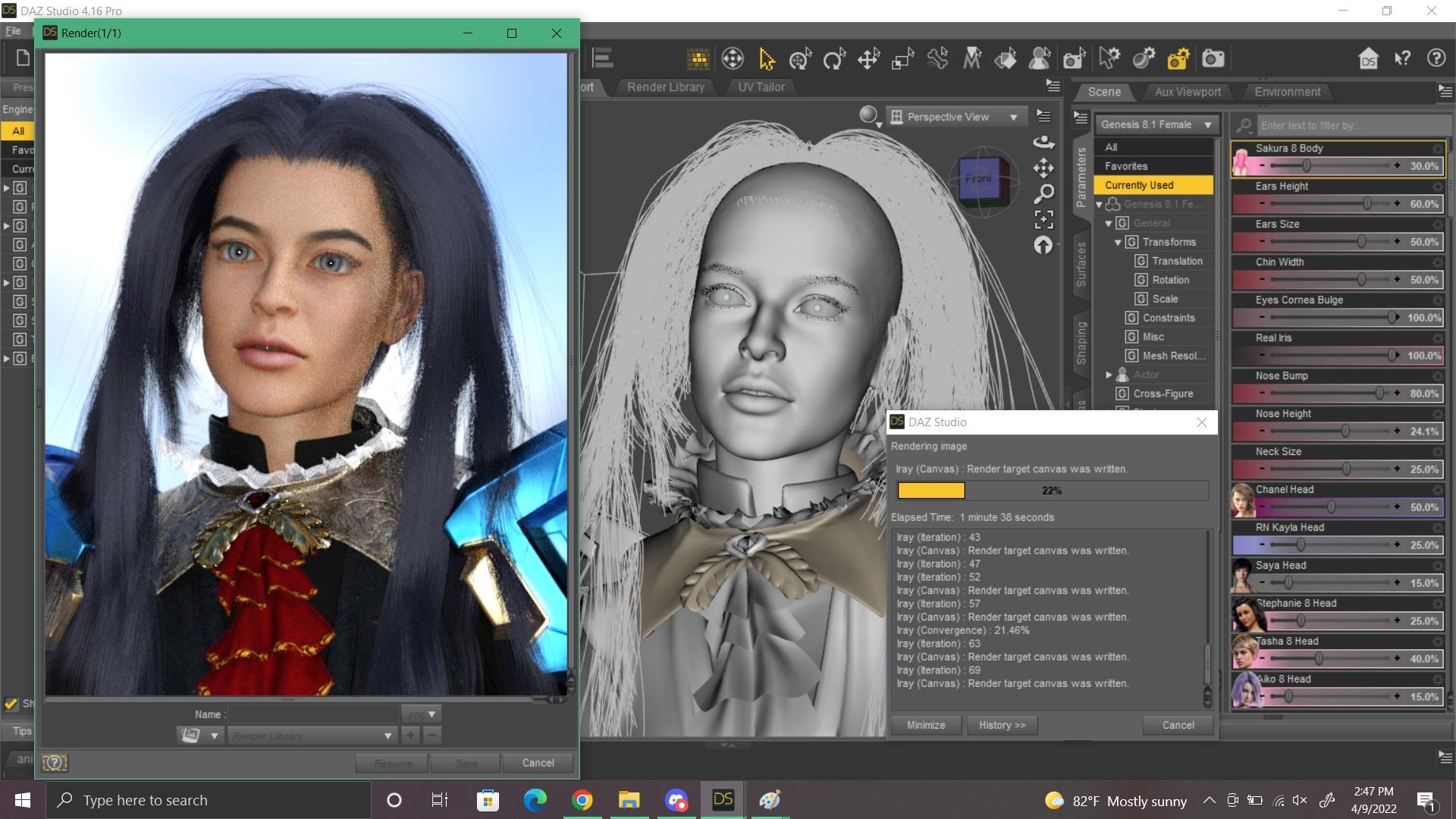Open the Render Library tab

[x=665, y=87]
